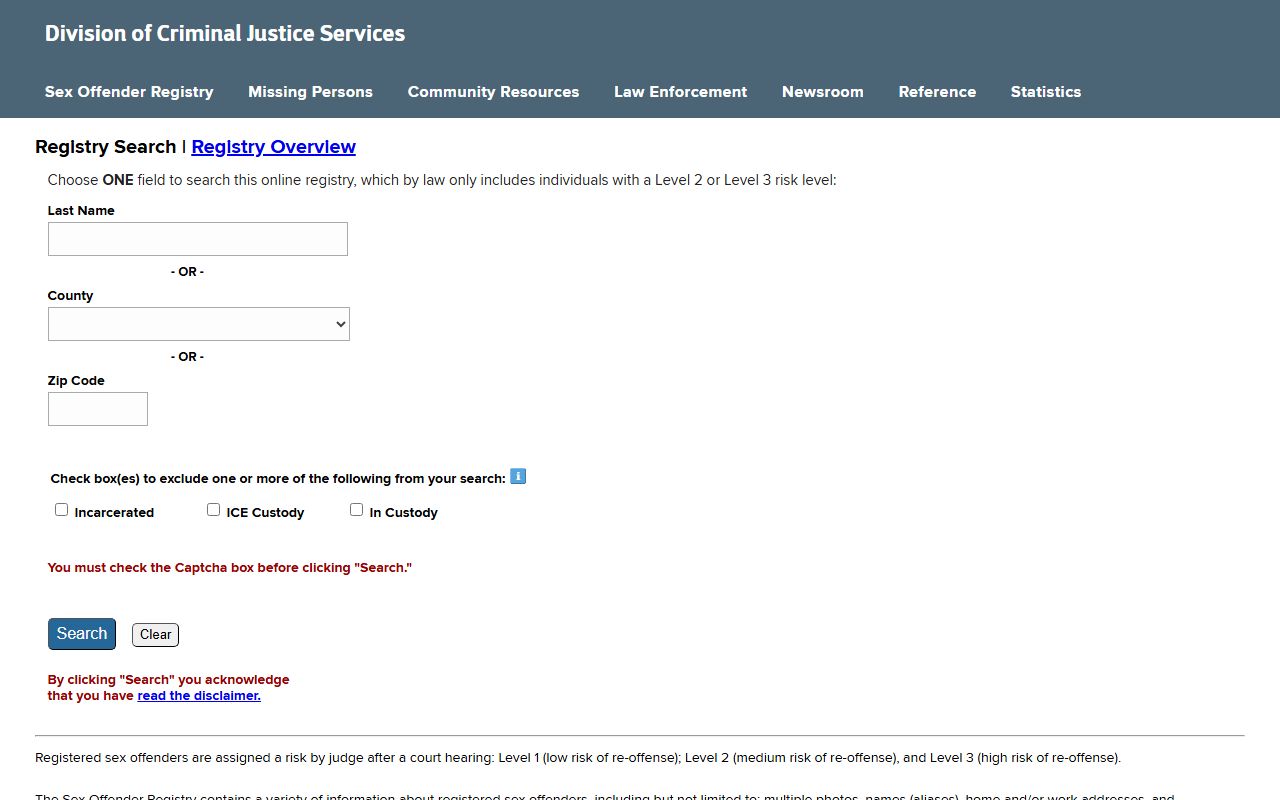The height and width of the screenshot is (800, 1280).
Task: View the Statistics menu
Action: click(x=1046, y=92)
